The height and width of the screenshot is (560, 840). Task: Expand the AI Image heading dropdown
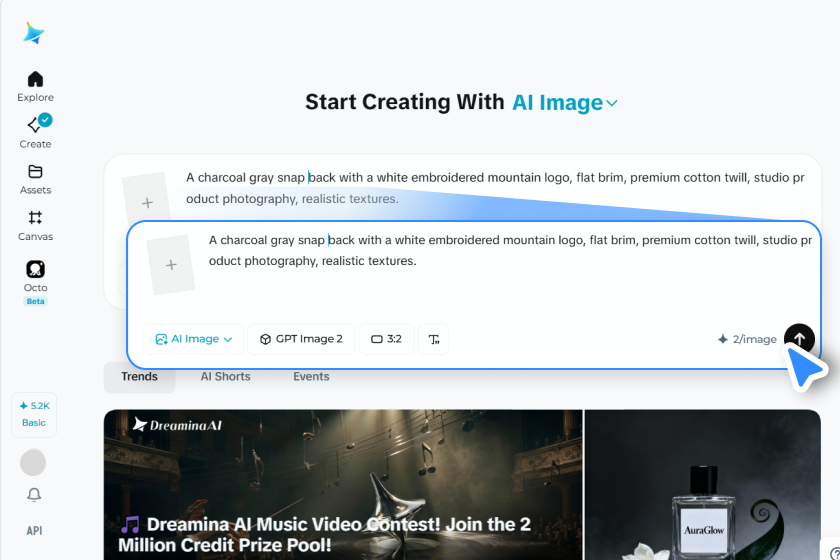tap(565, 103)
